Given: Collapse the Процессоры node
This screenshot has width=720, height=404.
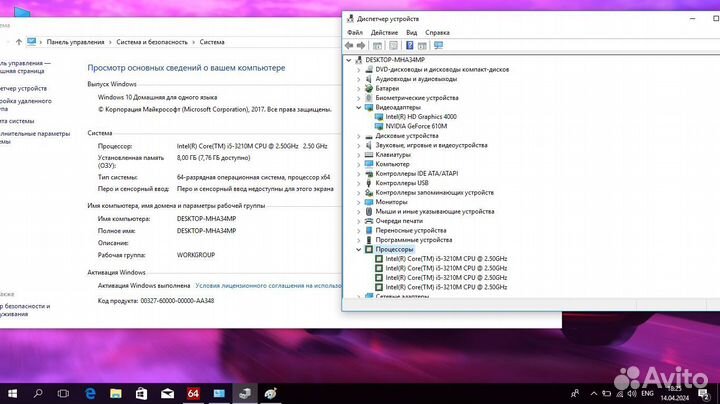Looking at the screenshot, I should pyautogui.click(x=359, y=249).
